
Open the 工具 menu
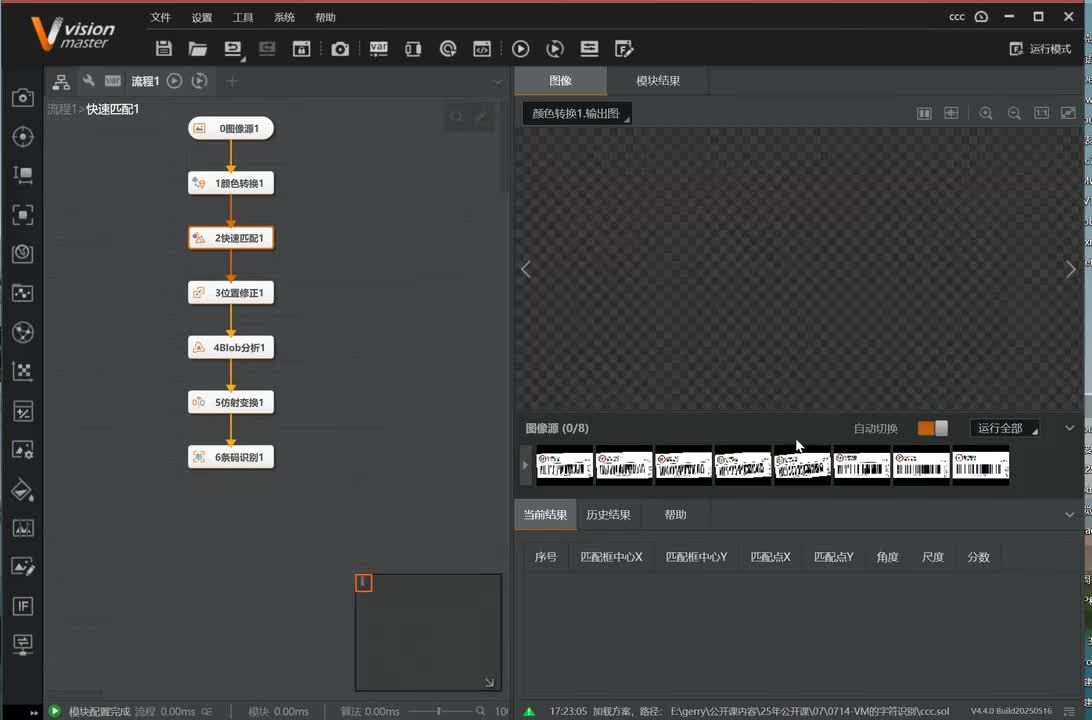coord(242,17)
